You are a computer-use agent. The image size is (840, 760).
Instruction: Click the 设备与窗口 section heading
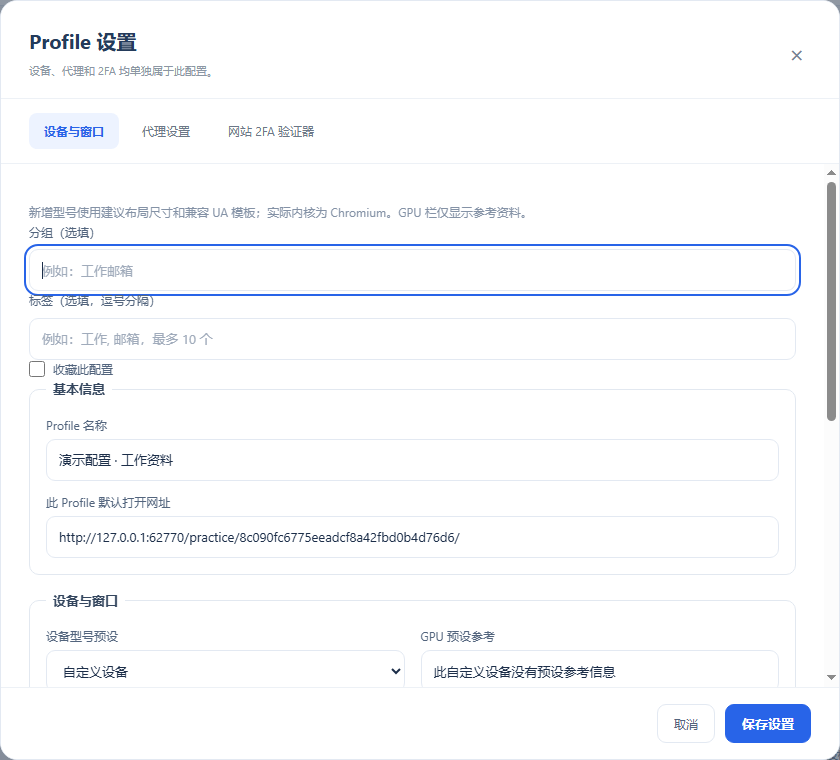(85, 601)
